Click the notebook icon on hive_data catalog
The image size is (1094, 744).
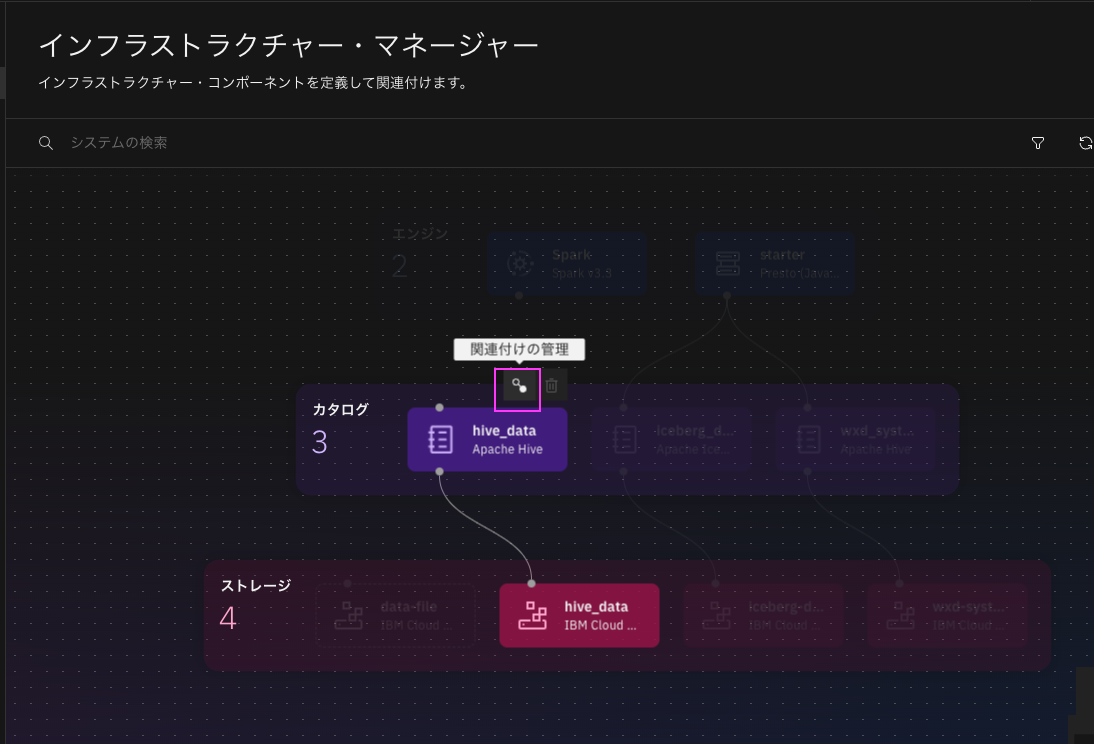tap(441, 440)
